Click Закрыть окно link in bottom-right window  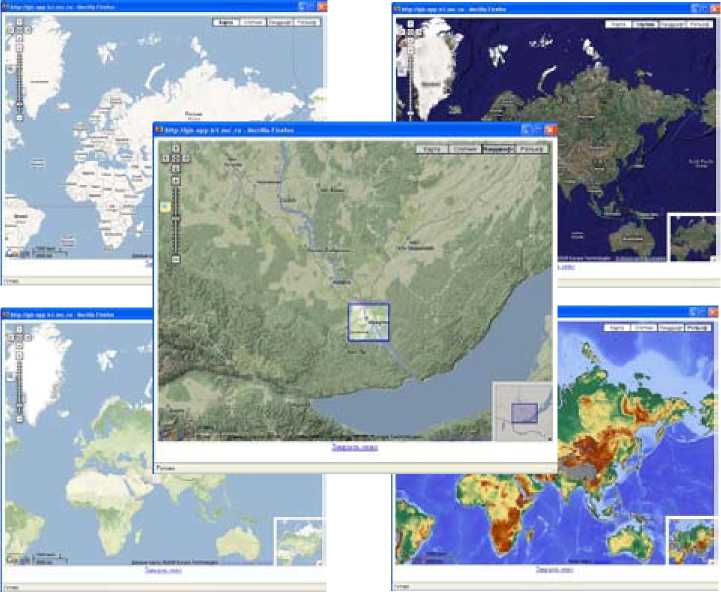(554, 569)
